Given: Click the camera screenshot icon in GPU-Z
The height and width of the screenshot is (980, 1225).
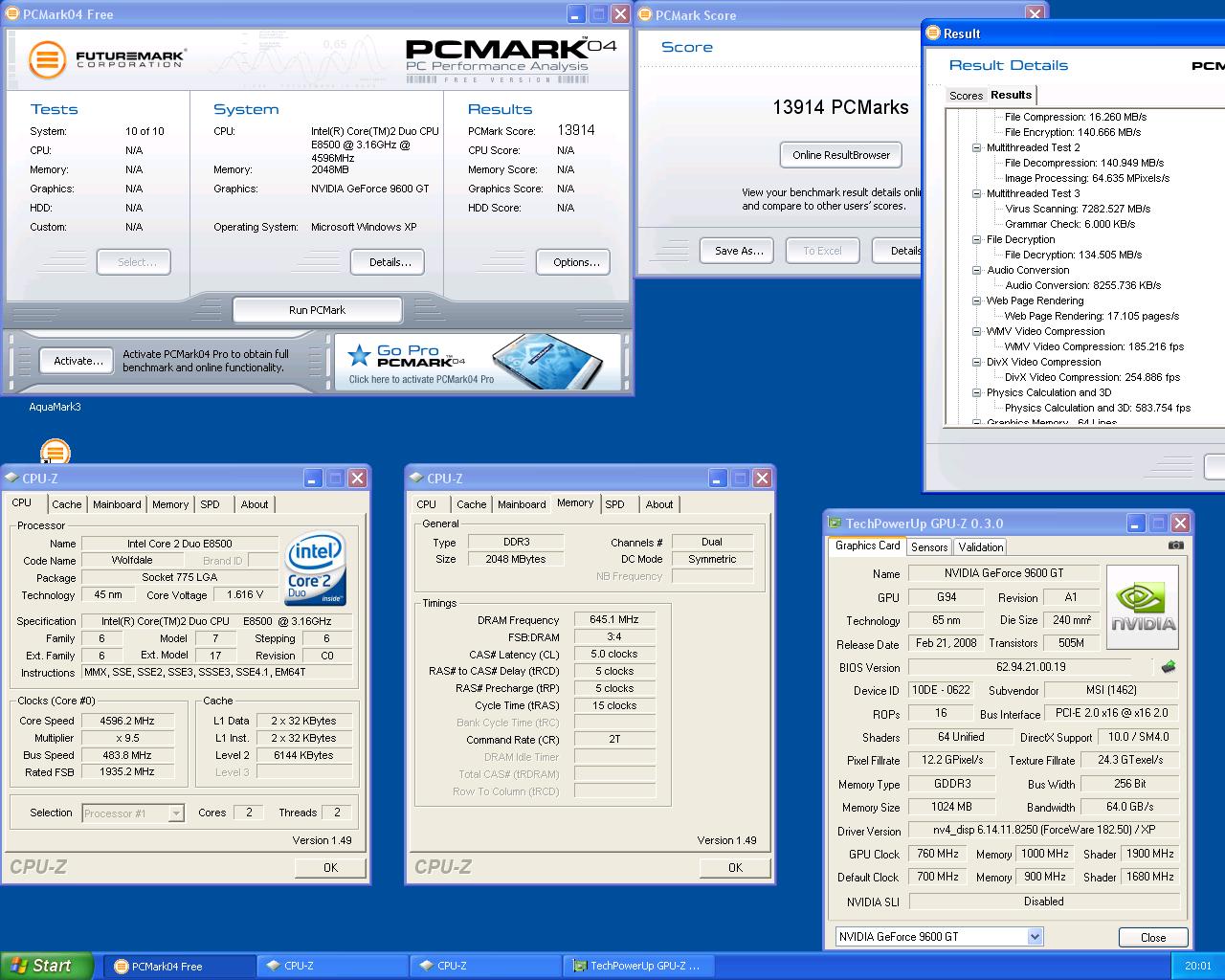Looking at the screenshot, I should tap(1175, 546).
